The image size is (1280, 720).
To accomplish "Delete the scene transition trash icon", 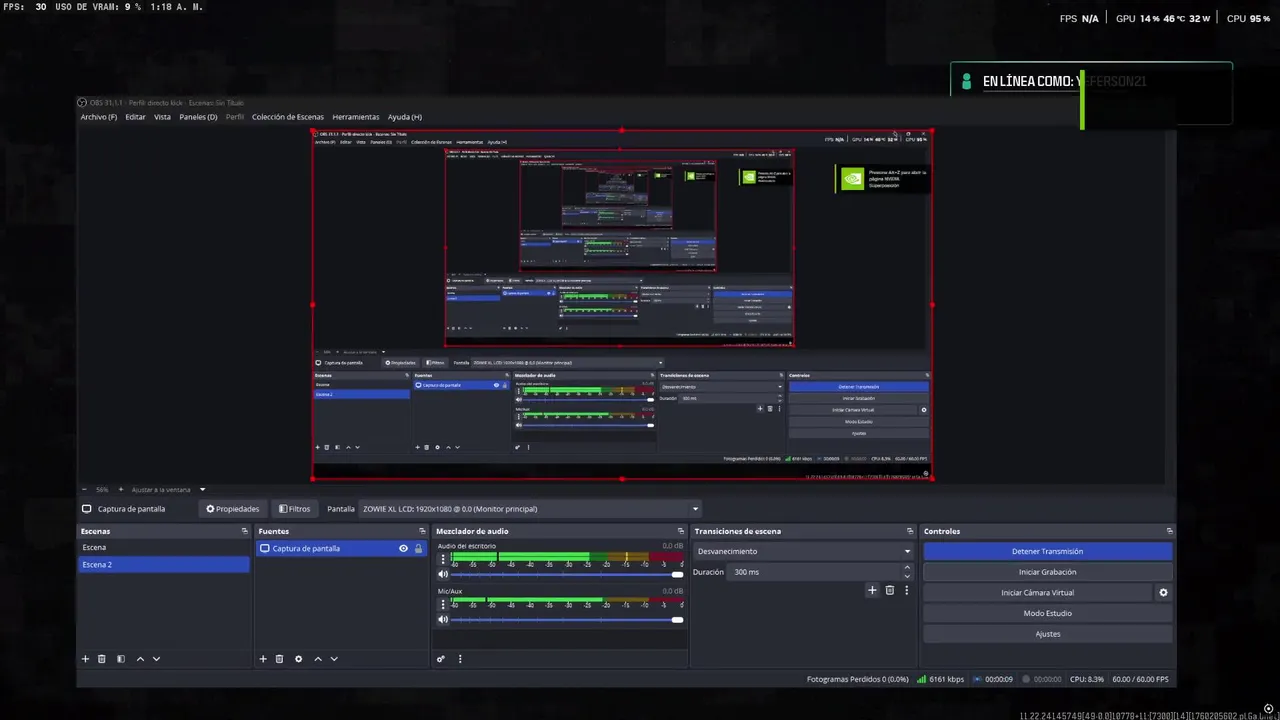I will coord(890,590).
